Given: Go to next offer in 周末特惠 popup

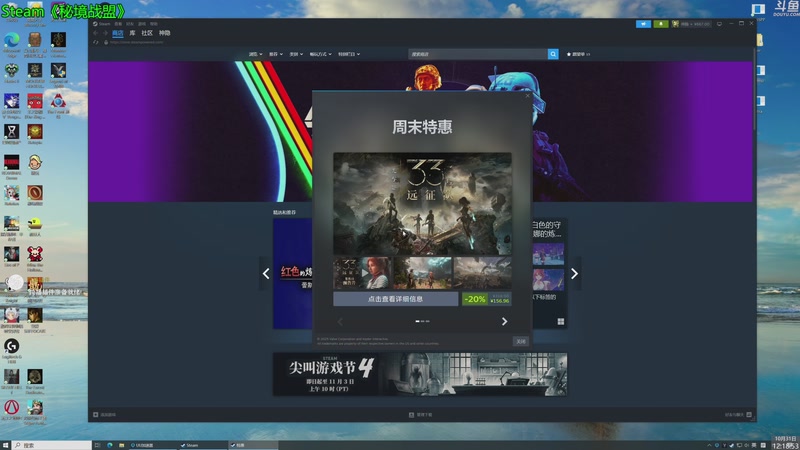Looking at the screenshot, I should point(504,321).
